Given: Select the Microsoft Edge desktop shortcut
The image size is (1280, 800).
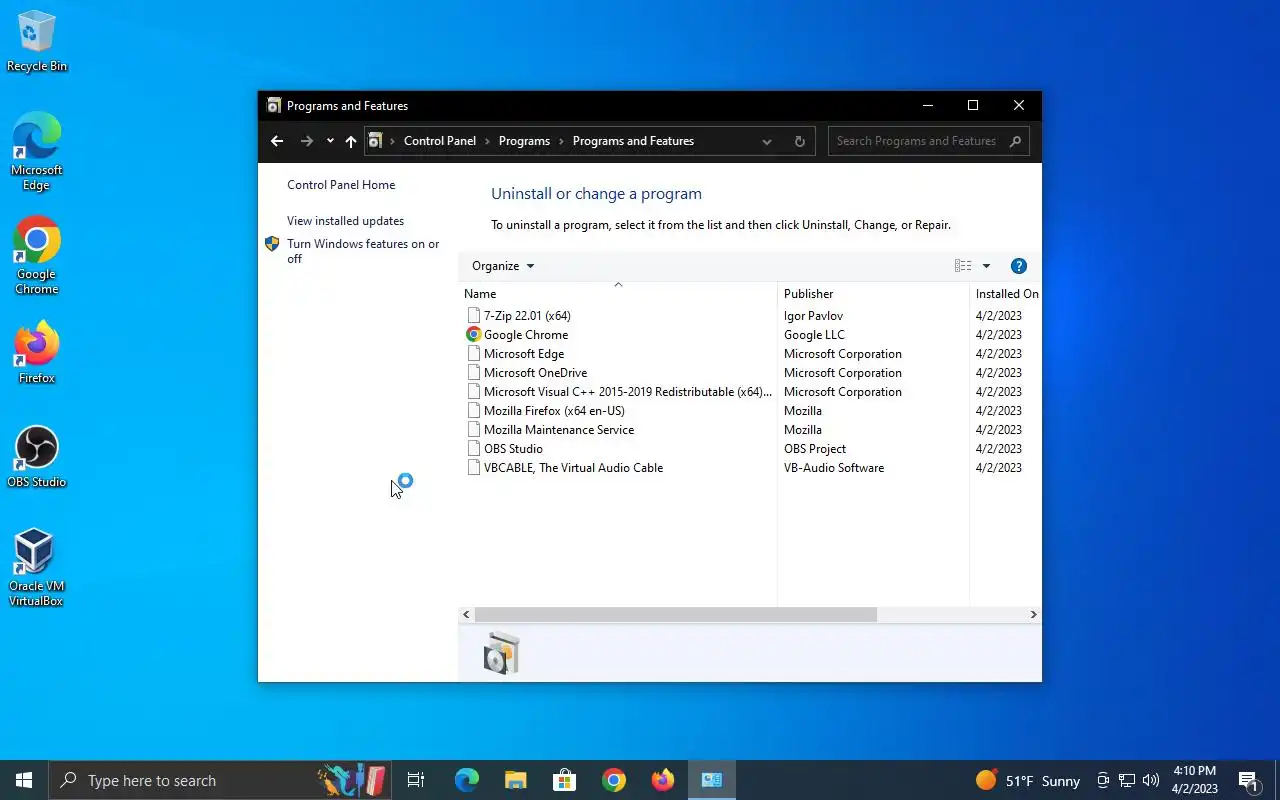Looking at the screenshot, I should coord(37,151).
